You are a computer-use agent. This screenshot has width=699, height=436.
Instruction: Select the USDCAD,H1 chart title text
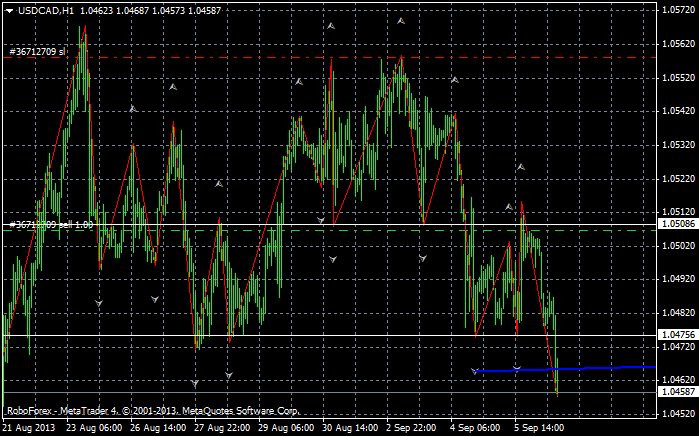click(x=46, y=11)
